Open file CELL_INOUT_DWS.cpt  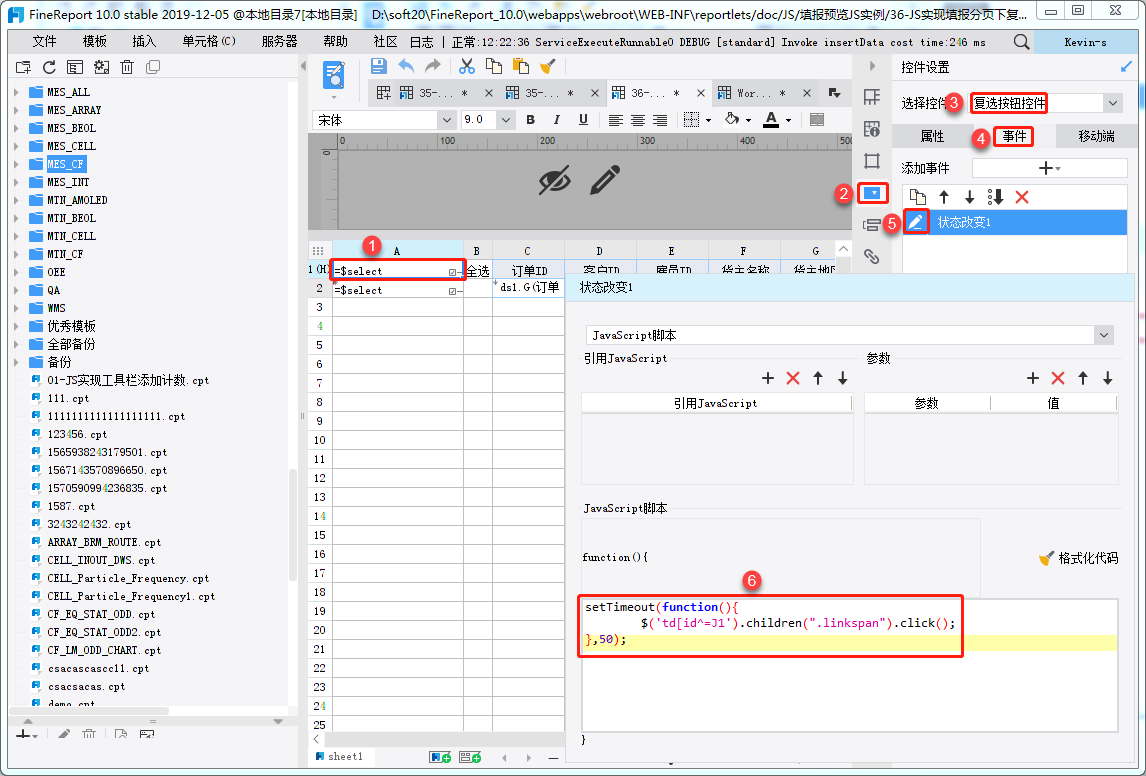pos(102,560)
